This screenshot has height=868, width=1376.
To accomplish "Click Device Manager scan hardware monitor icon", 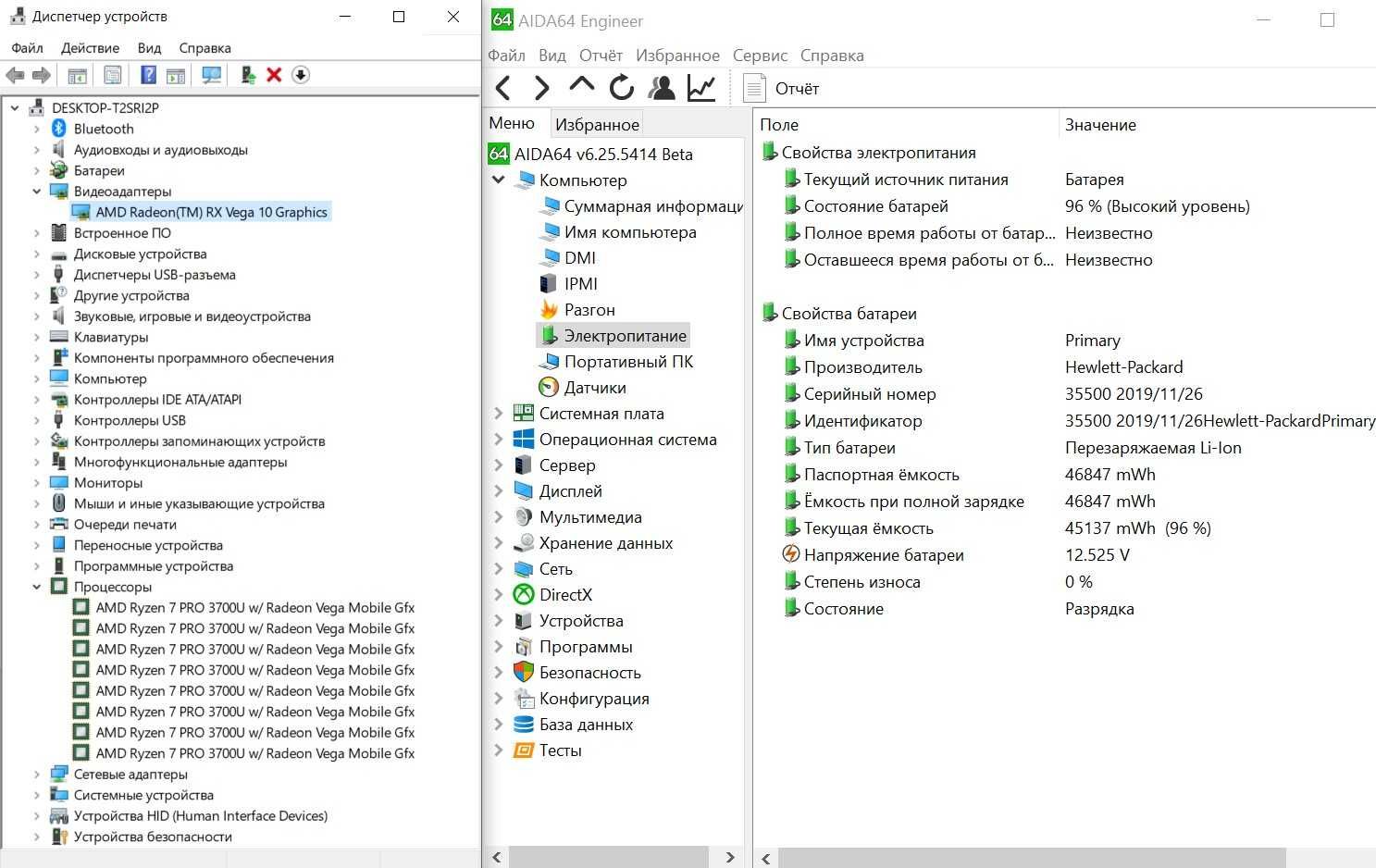I will click(x=212, y=75).
